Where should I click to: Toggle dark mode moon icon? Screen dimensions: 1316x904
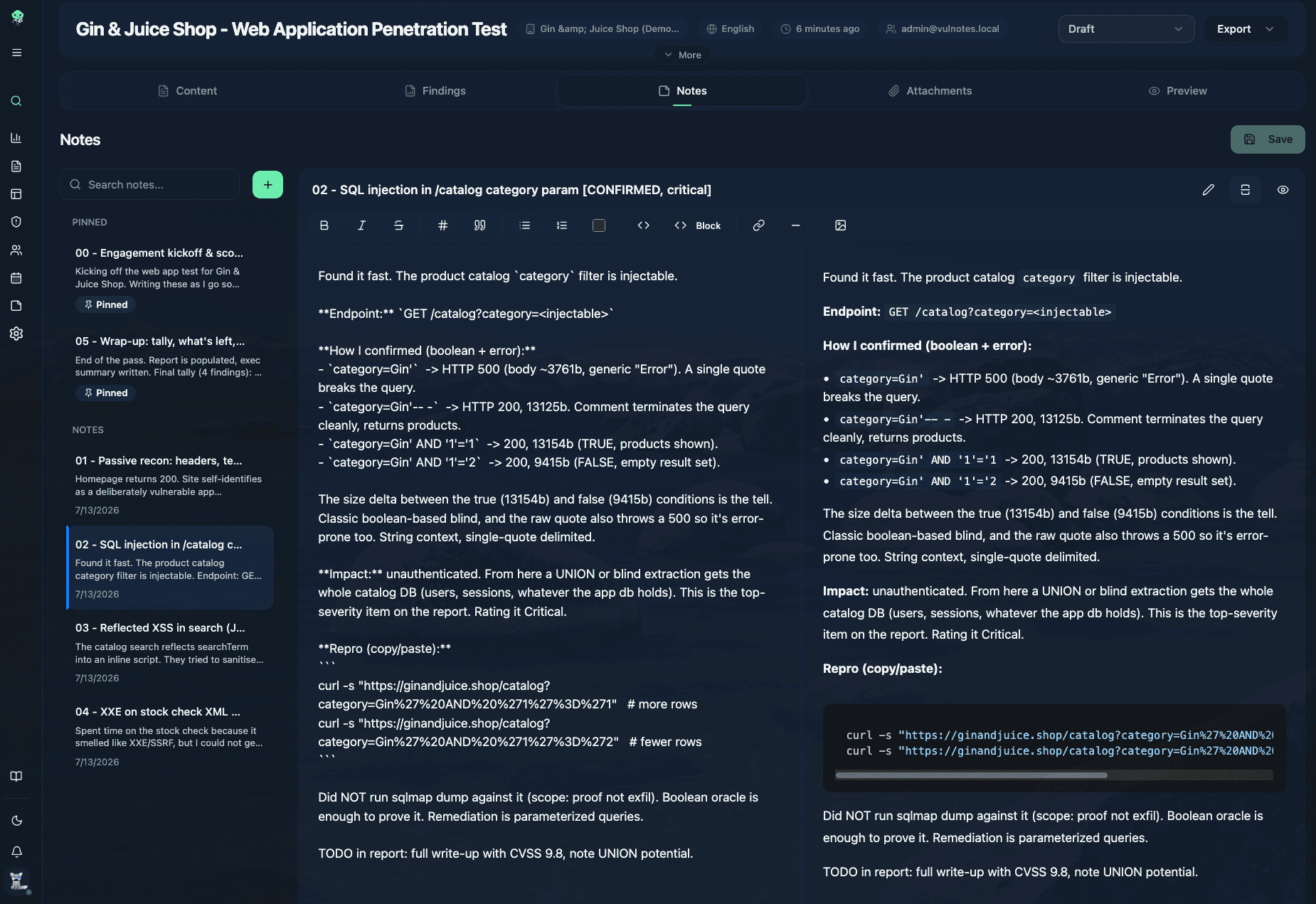pyautogui.click(x=16, y=821)
